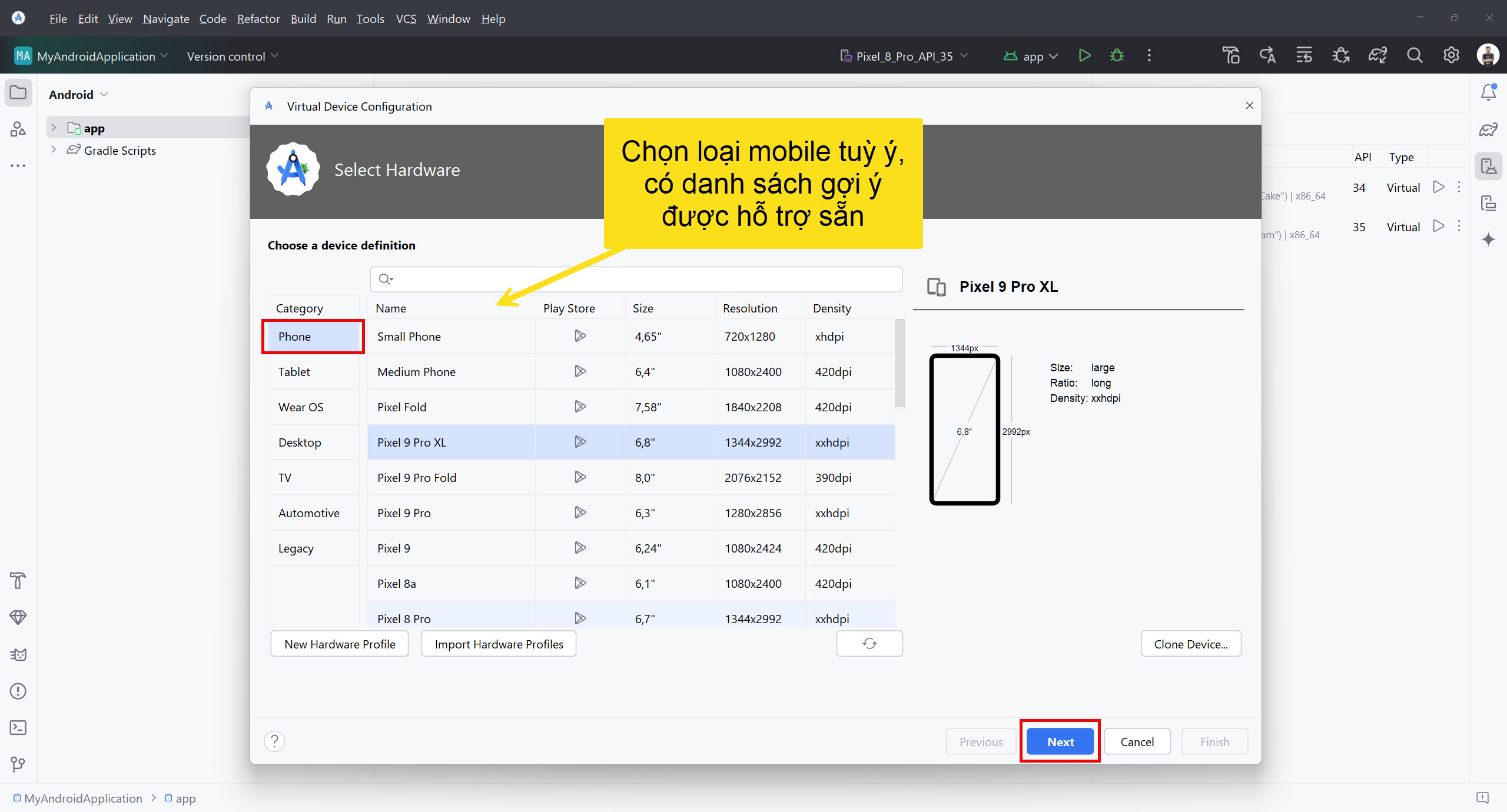Open the Android project view dropdown
The width and height of the screenshot is (1507, 812).
coord(78,94)
